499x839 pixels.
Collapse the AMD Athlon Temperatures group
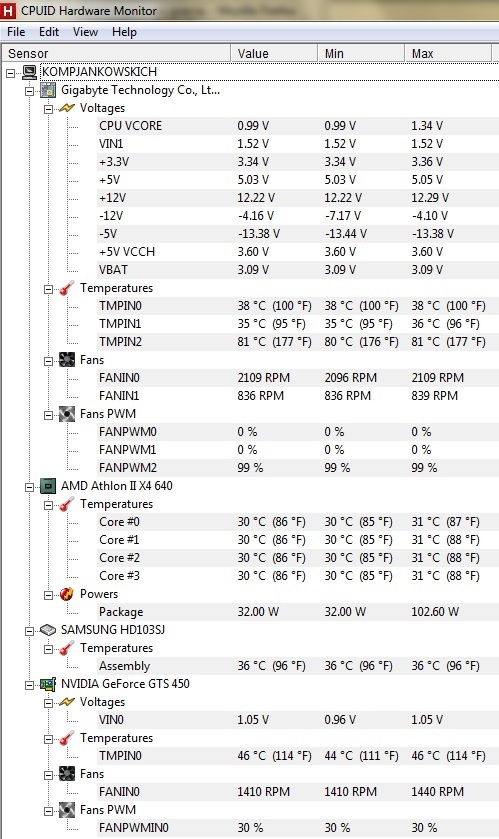coord(49,505)
